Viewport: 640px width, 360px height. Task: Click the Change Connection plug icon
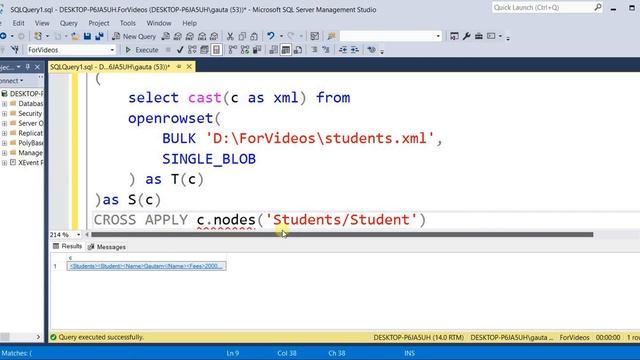click(x=15, y=50)
